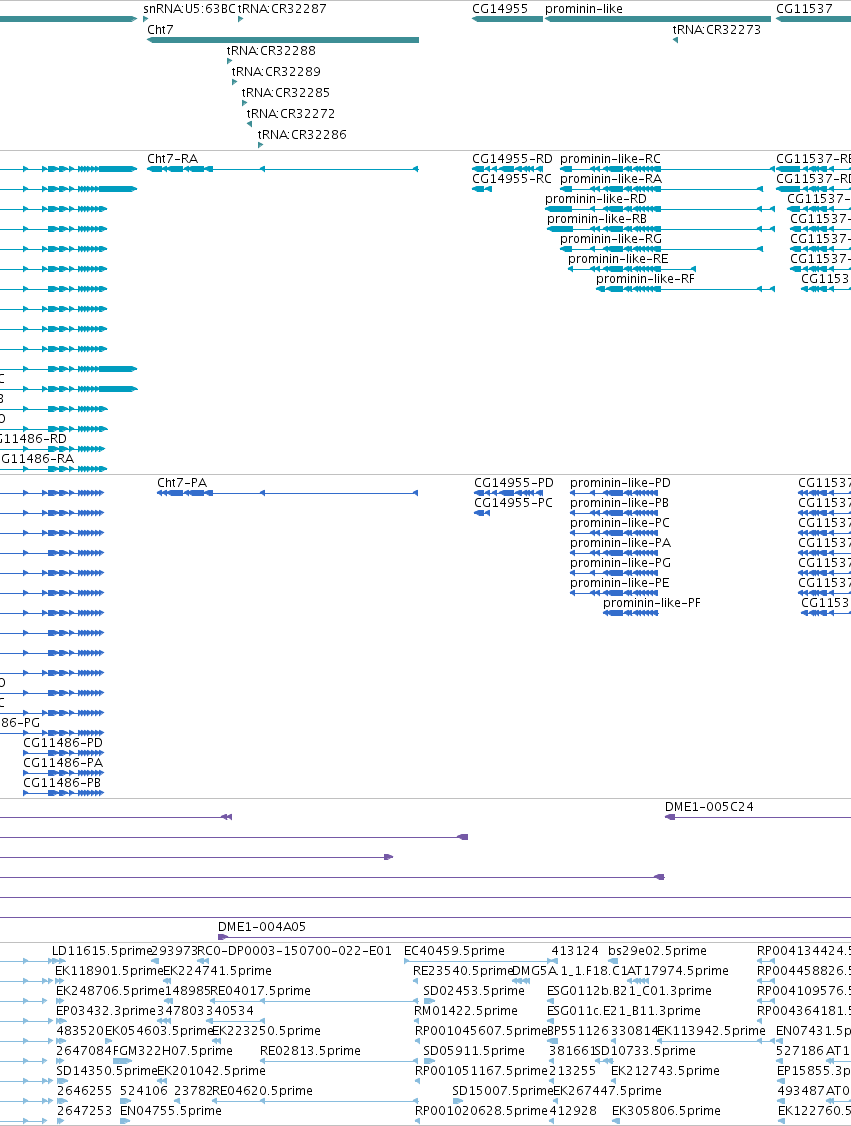Click the SD02453.5prime EST label
The image size is (851, 1126).
click(x=474, y=991)
